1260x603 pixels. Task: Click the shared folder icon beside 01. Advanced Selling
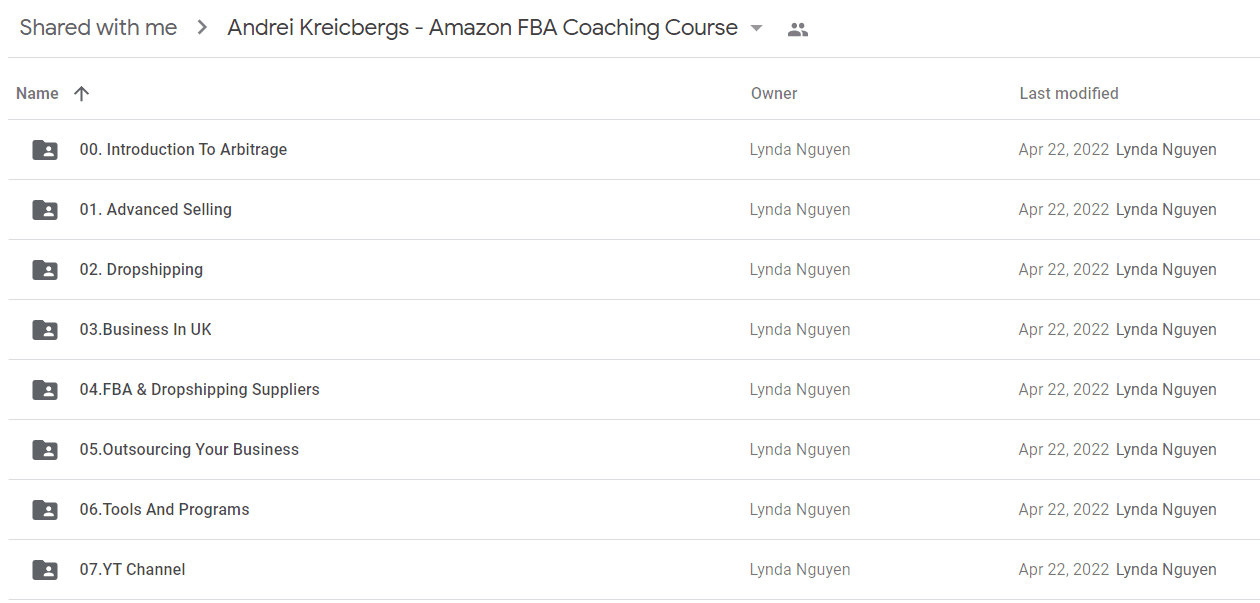45,210
